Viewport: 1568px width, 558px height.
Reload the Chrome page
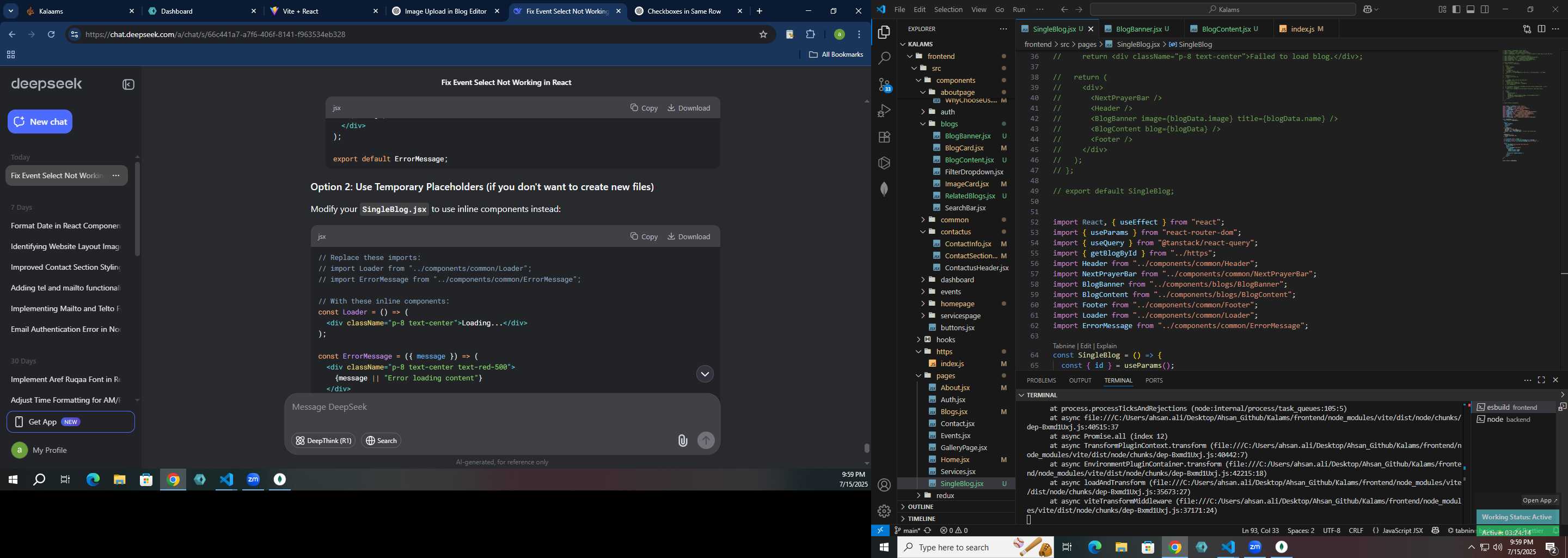pyautogui.click(x=51, y=35)
